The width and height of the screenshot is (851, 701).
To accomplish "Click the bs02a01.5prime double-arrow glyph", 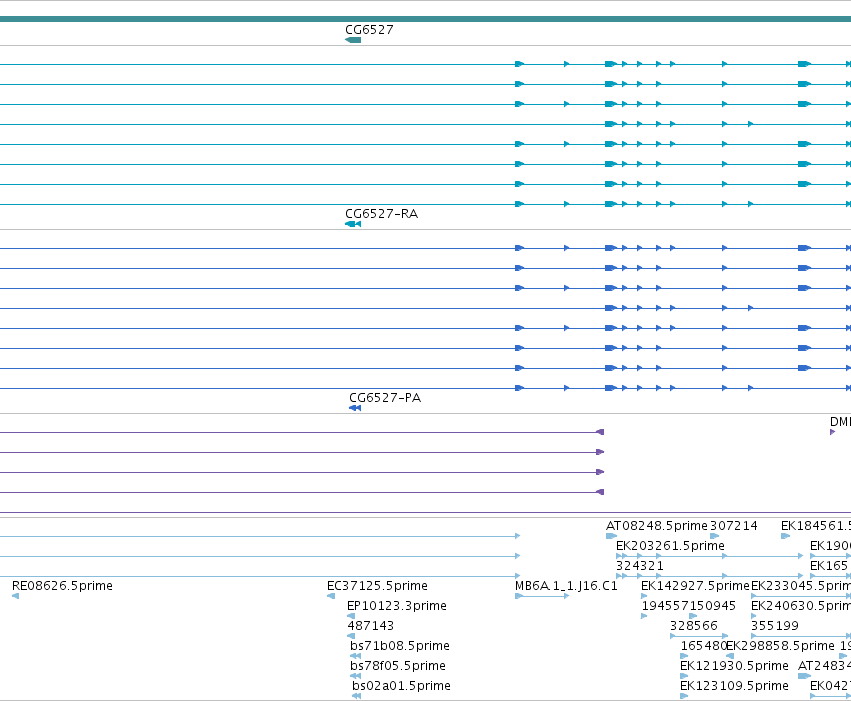I will (357, 697).
